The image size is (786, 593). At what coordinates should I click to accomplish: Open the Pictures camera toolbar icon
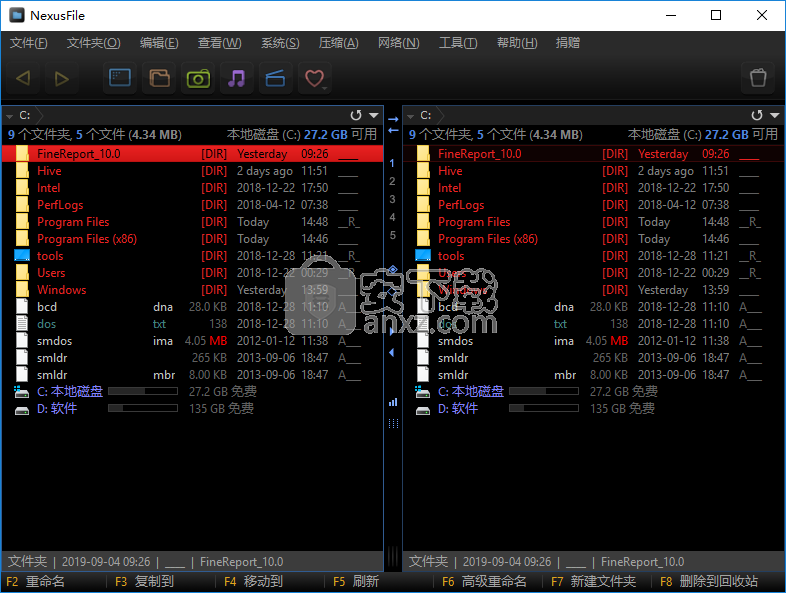pyautogui.click(x=198, y=78)
